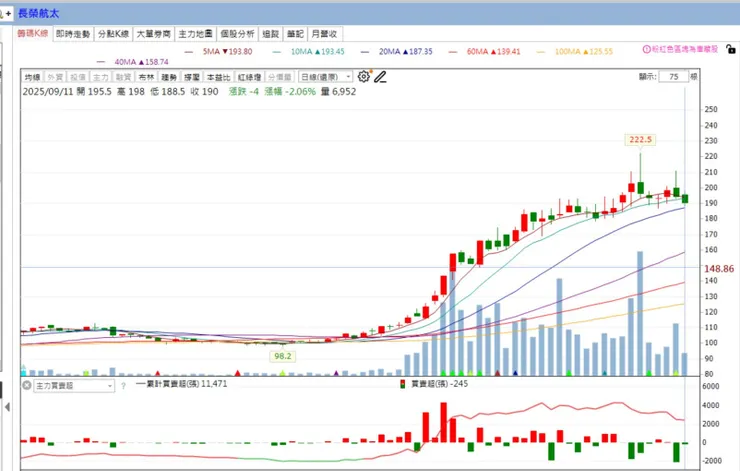Toggle the 融資 overlay button

point(123,77)
